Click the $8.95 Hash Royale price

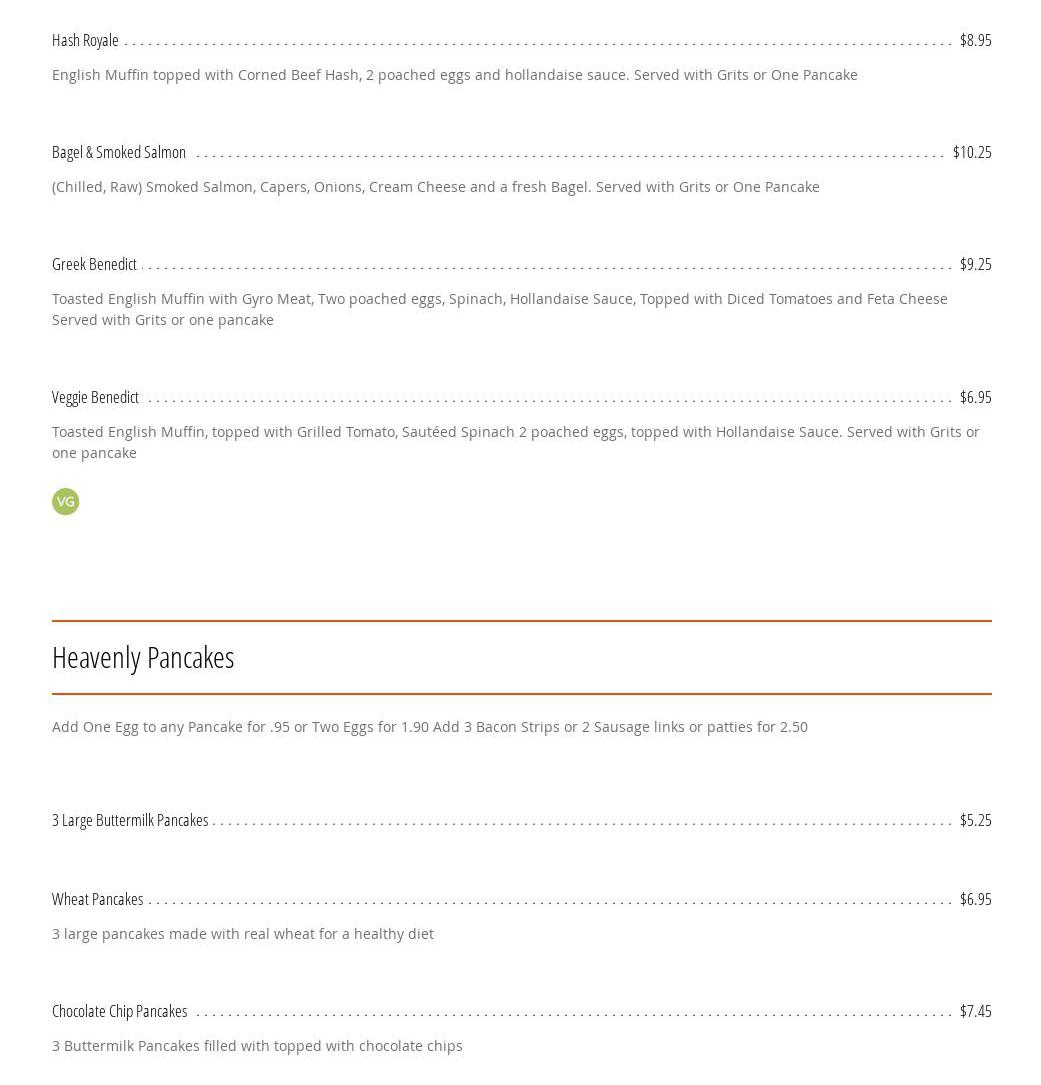pos(975,40)
